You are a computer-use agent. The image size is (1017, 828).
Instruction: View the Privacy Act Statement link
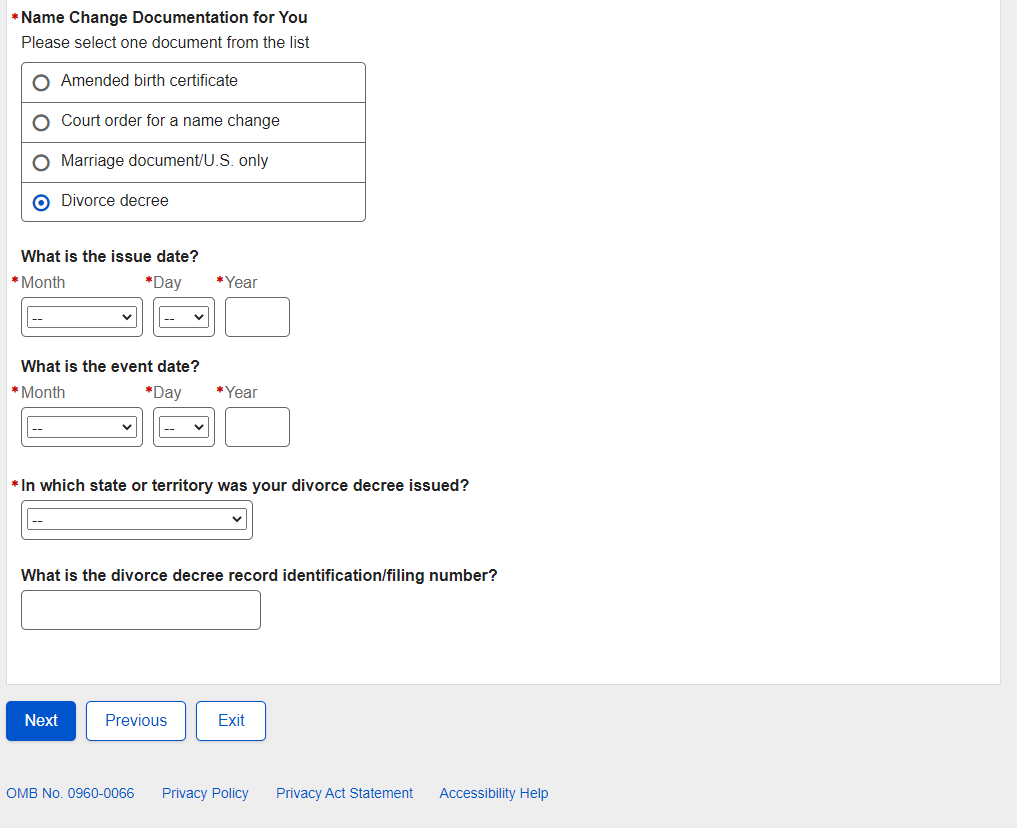pyautogui.click(x=344, y=793)
